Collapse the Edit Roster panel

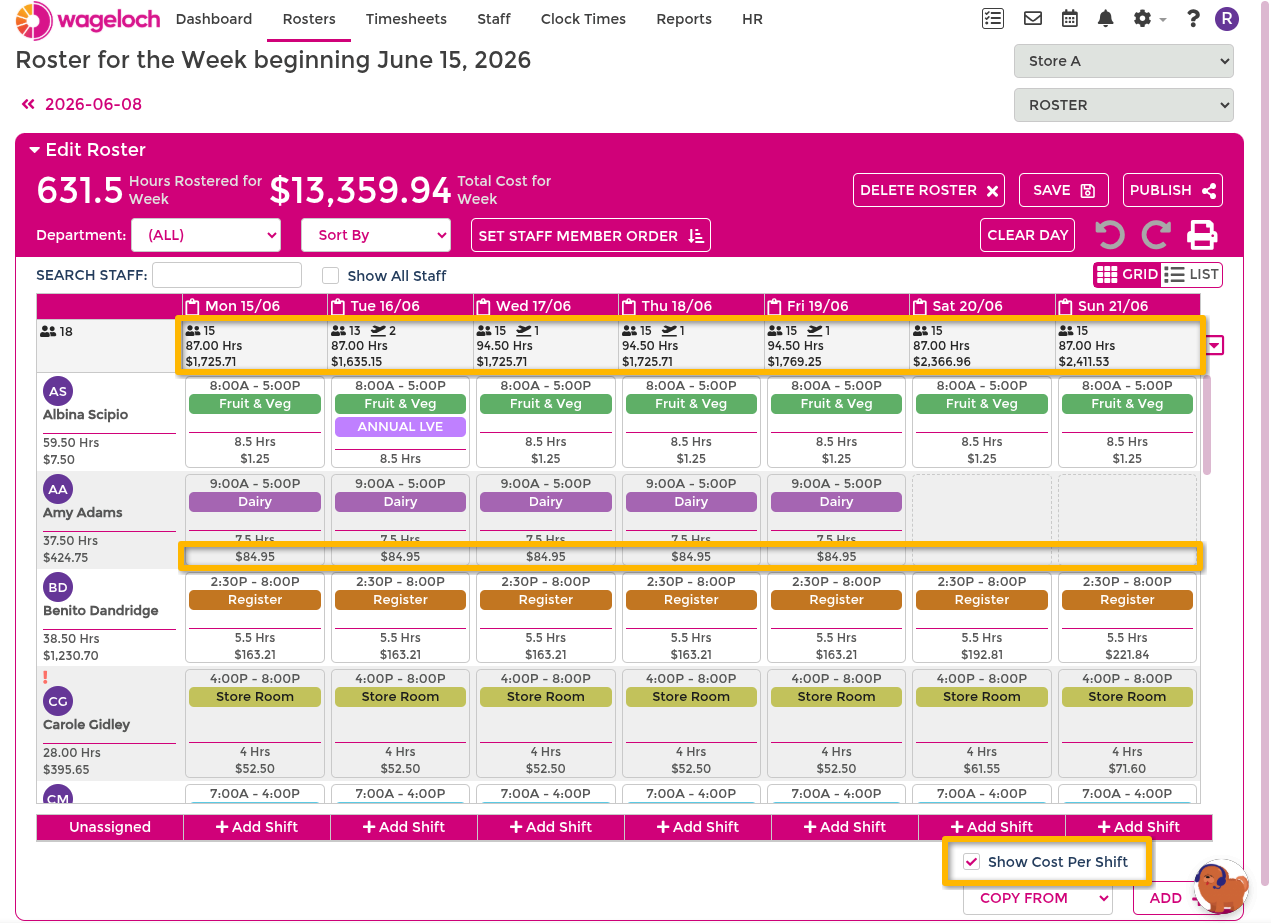[87, 150]
